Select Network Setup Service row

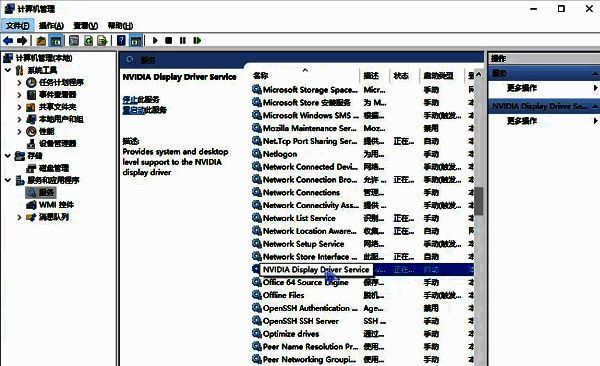pos(362,243)
